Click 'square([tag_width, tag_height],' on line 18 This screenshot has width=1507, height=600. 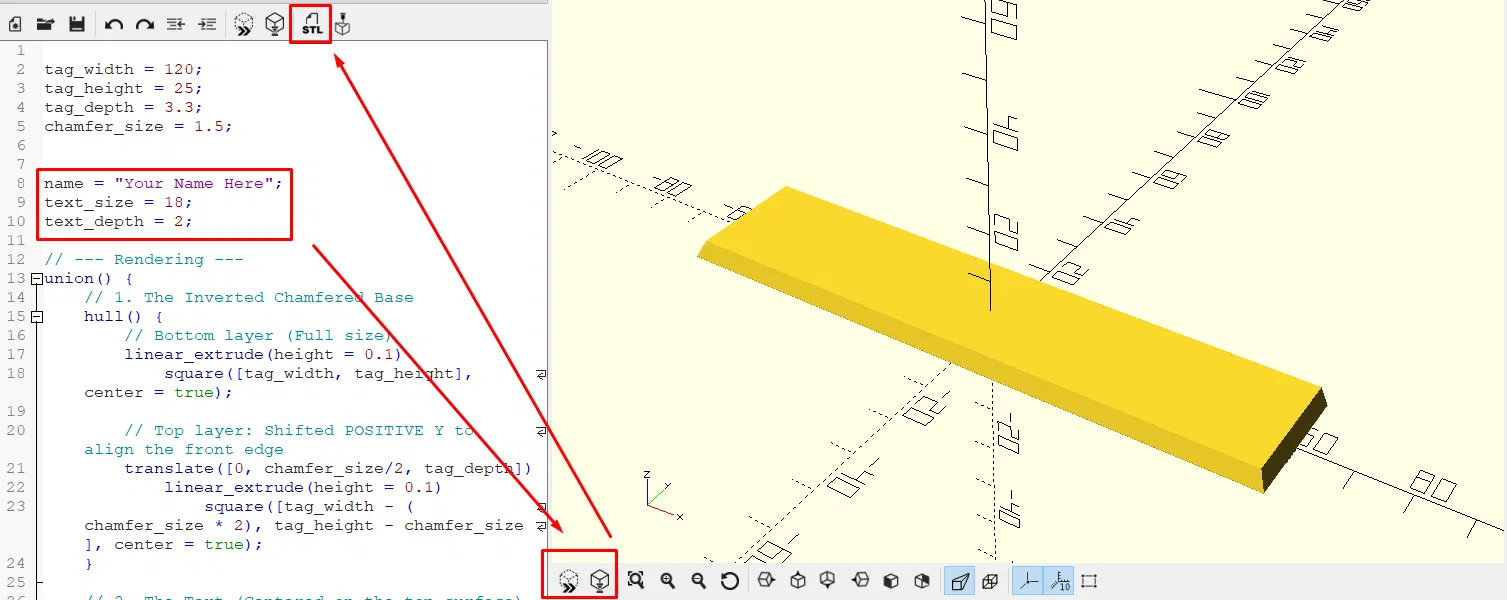coord(318,374)
